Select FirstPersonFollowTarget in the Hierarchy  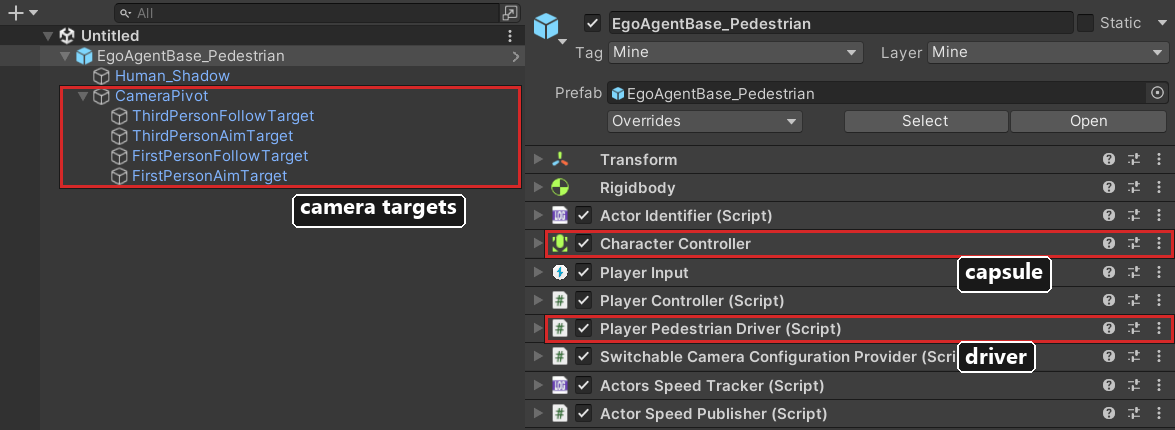(220, 157)
